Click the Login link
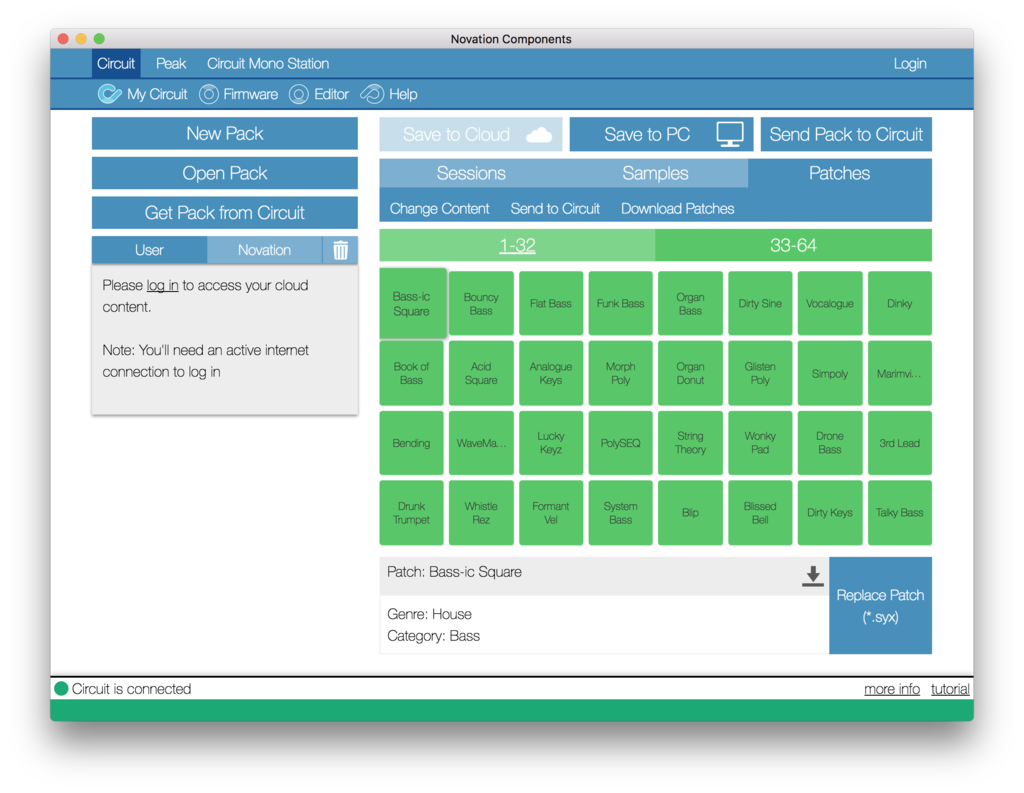The height and width of the screenshot is (793, 1024). pyautogui.click(x=910, y=63)
